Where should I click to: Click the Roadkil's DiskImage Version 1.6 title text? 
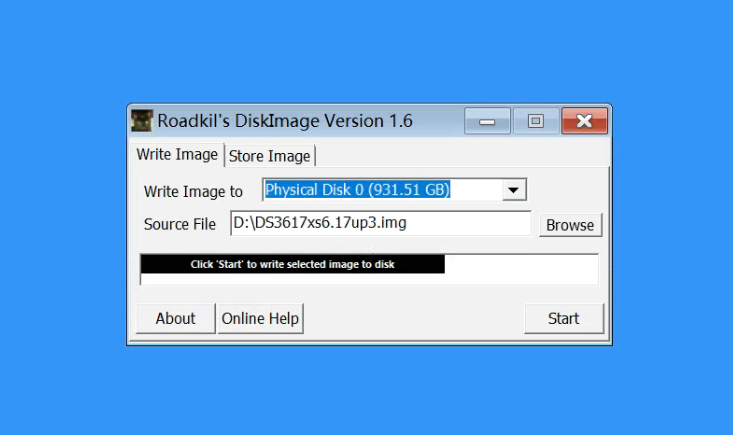tap(285, 121)
